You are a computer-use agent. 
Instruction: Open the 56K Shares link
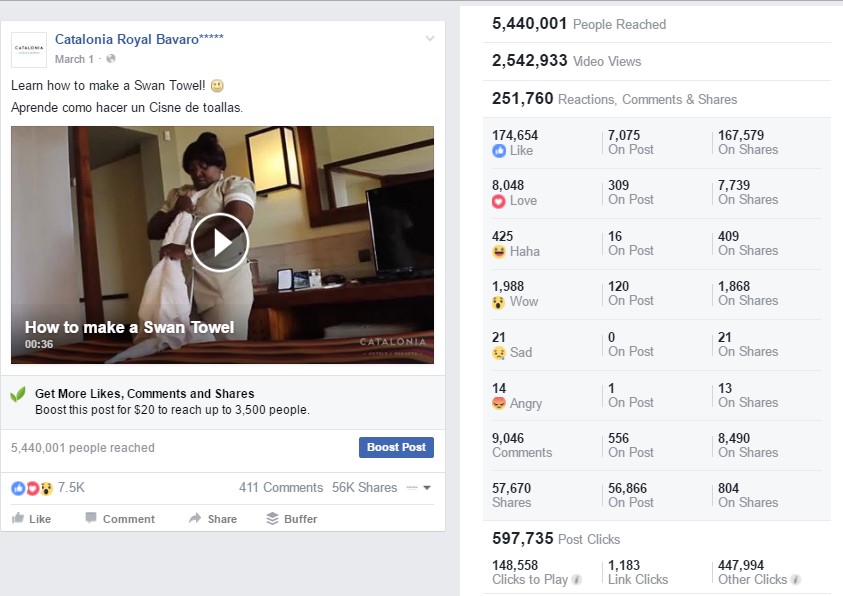click(x=364, y=488)
